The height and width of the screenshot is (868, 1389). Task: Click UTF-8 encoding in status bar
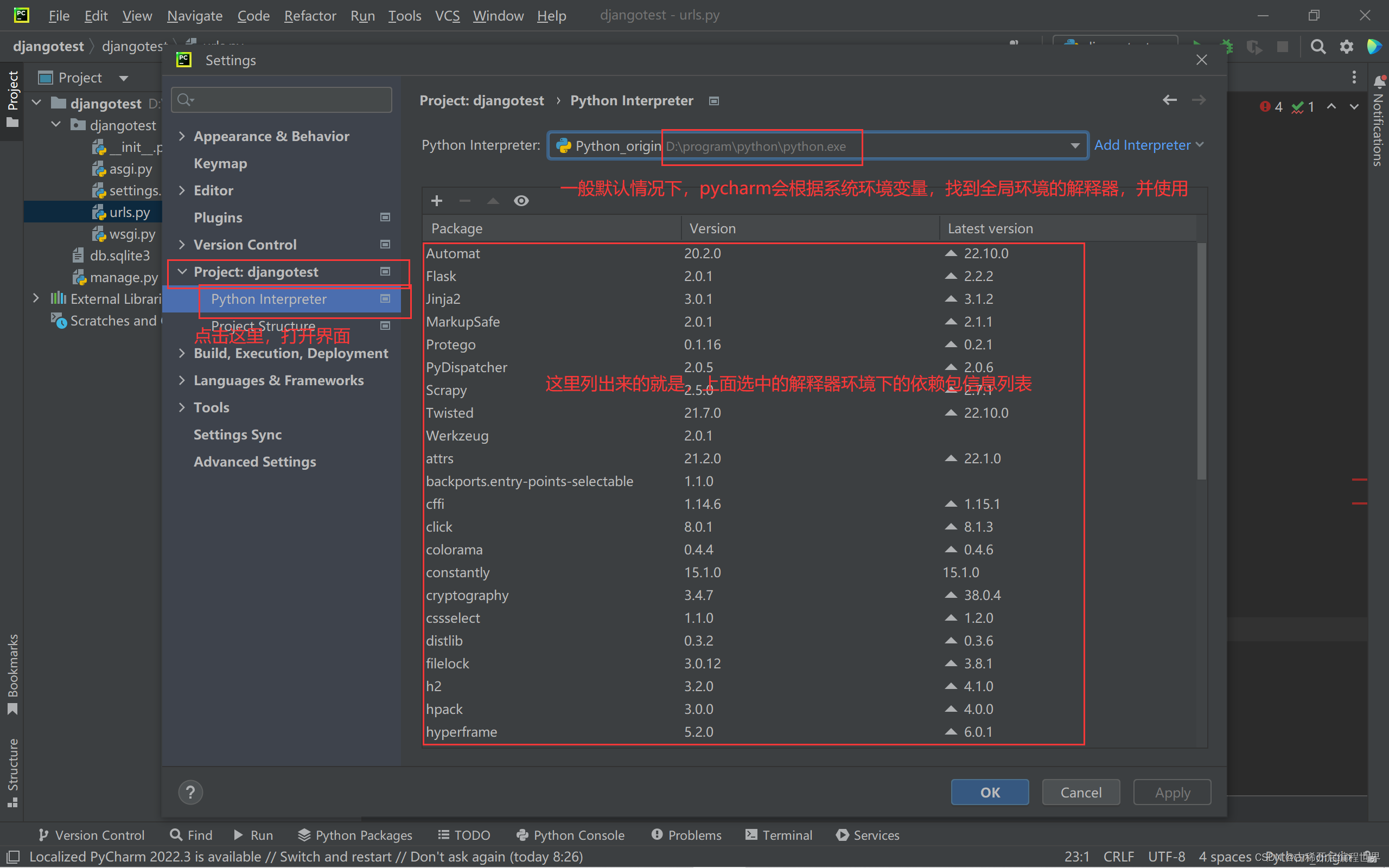(1167, 857)
